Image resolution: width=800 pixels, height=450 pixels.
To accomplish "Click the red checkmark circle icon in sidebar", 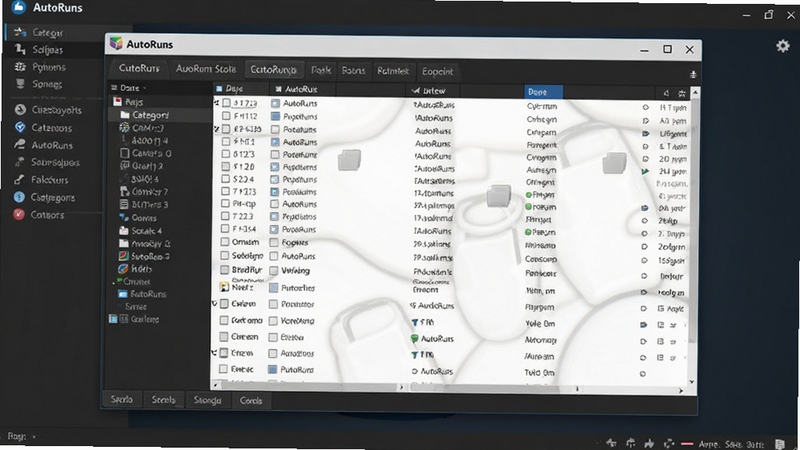I will coord(19,215).
